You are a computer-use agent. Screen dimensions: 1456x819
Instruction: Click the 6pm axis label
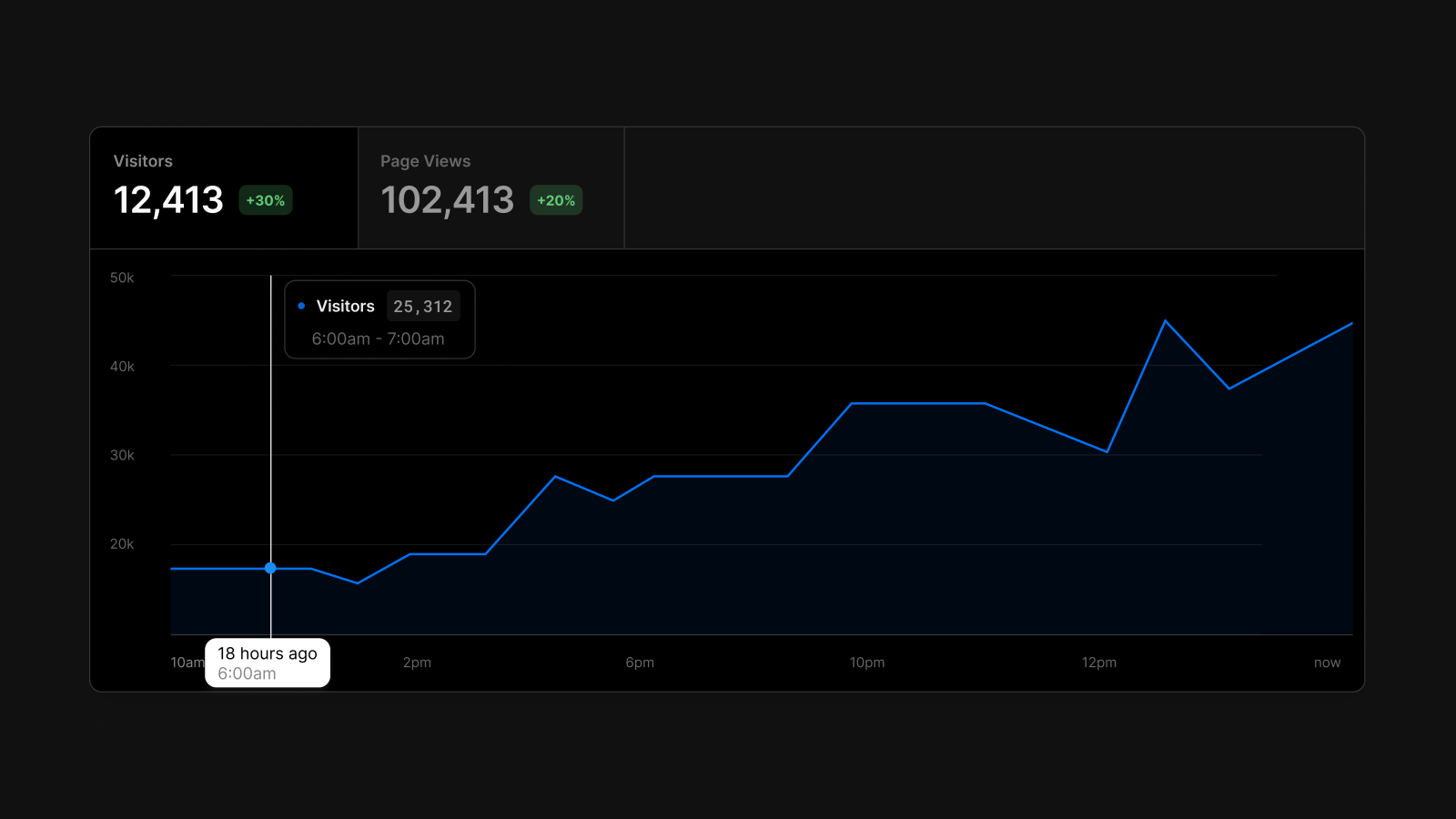tap(641, 662)
